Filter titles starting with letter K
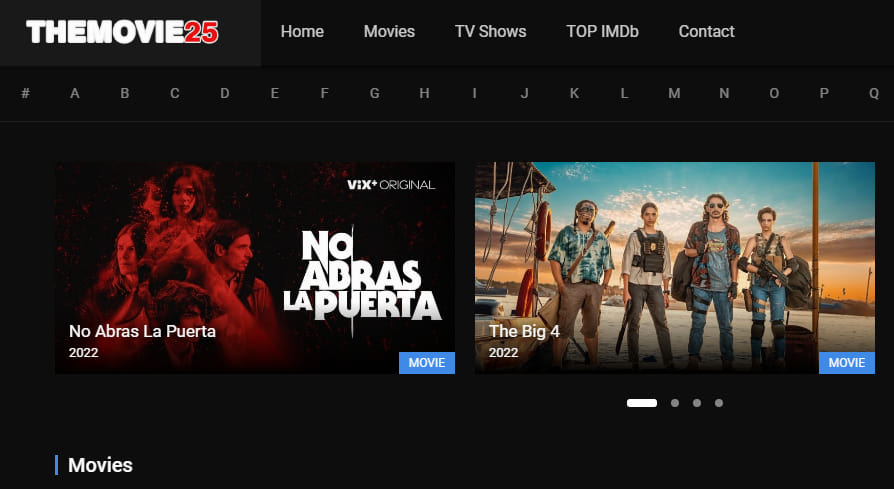894x489 pixels. tap(574, 93)
